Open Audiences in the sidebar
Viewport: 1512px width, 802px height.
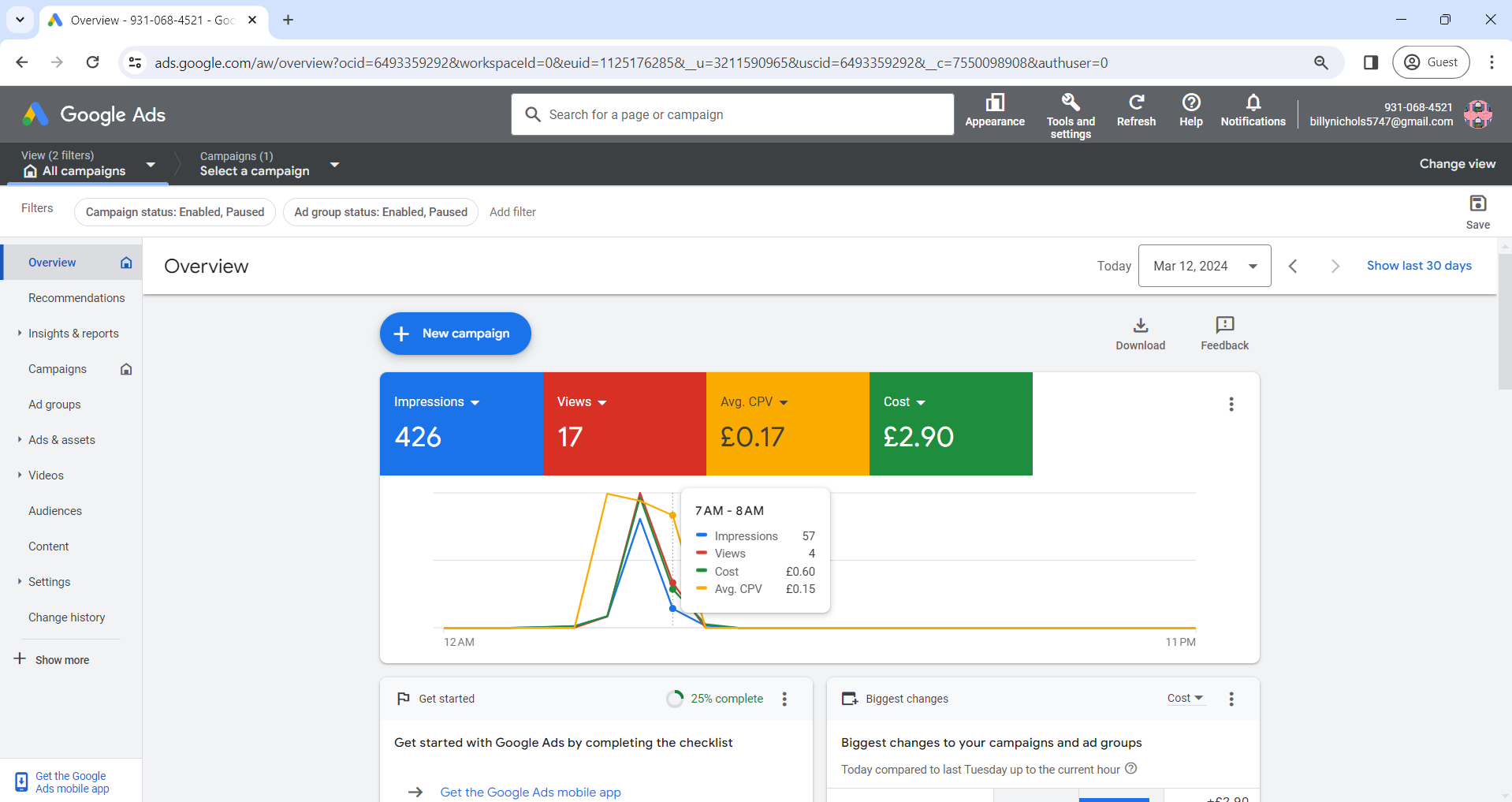[55, 511]
